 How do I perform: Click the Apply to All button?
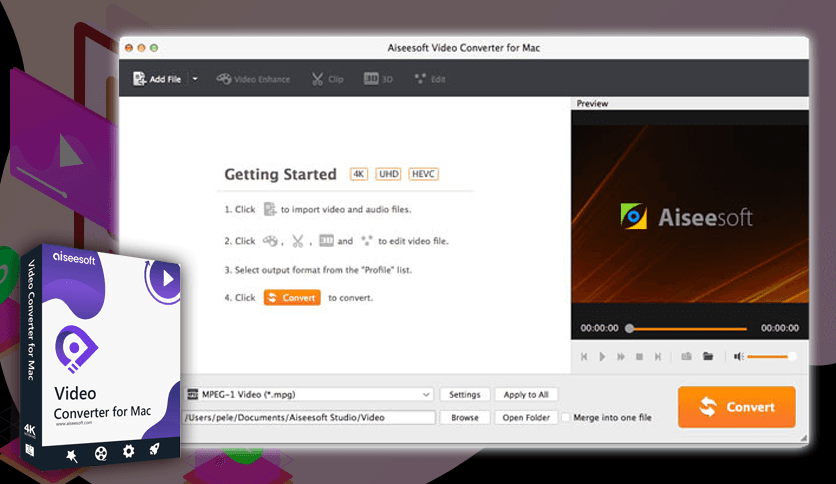pos(526,394)
